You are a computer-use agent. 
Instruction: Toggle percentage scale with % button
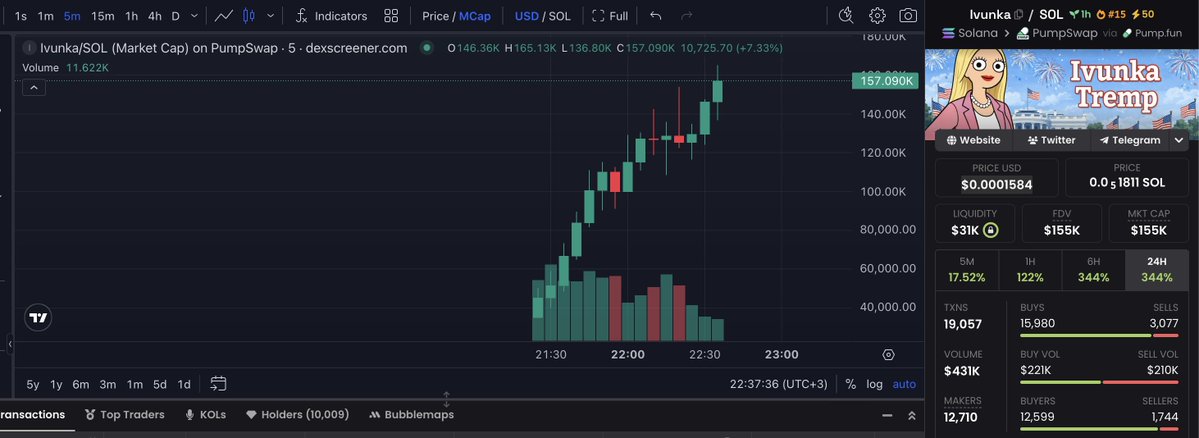(850, 384)
